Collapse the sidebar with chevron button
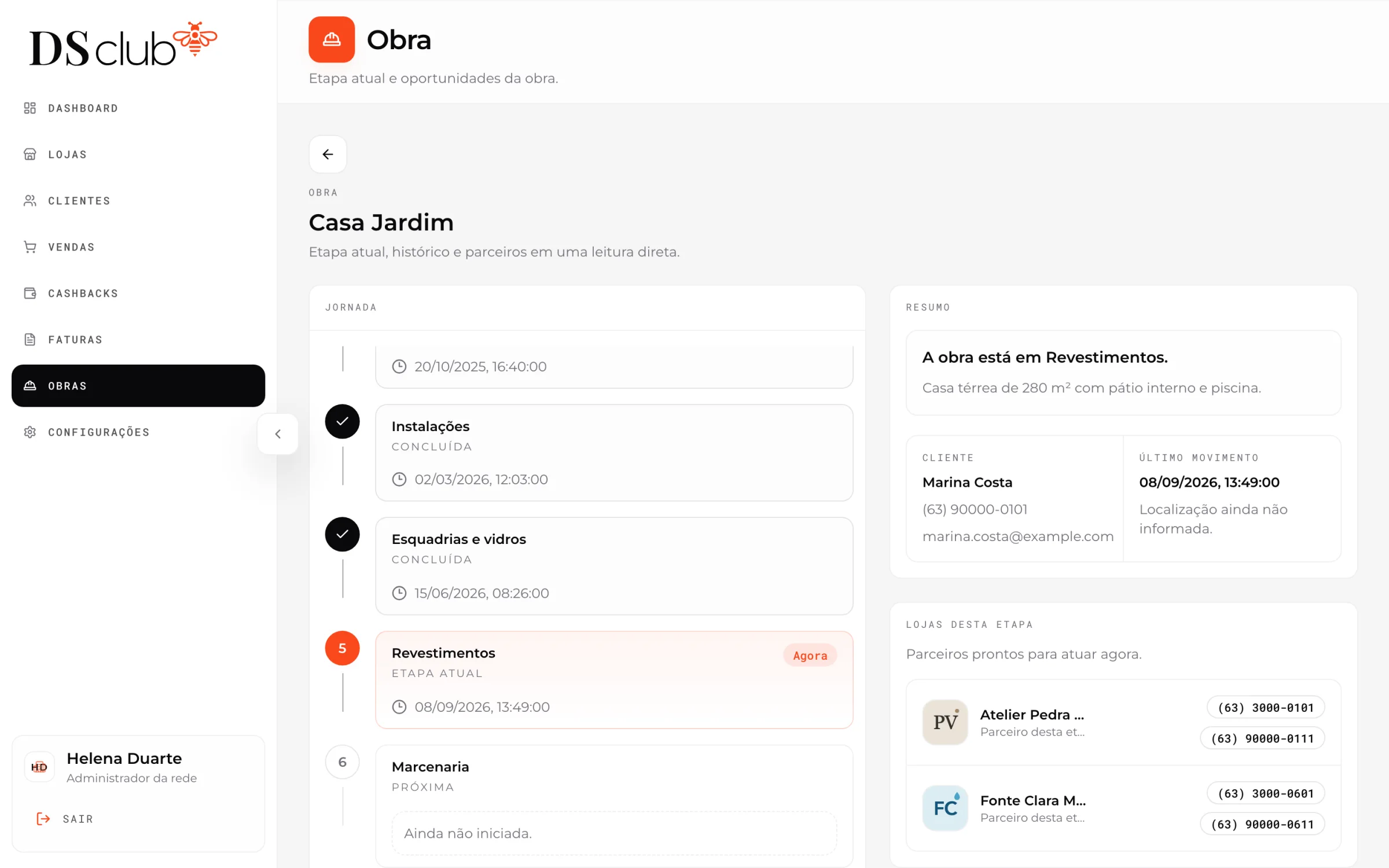 [x=278, y=434]
